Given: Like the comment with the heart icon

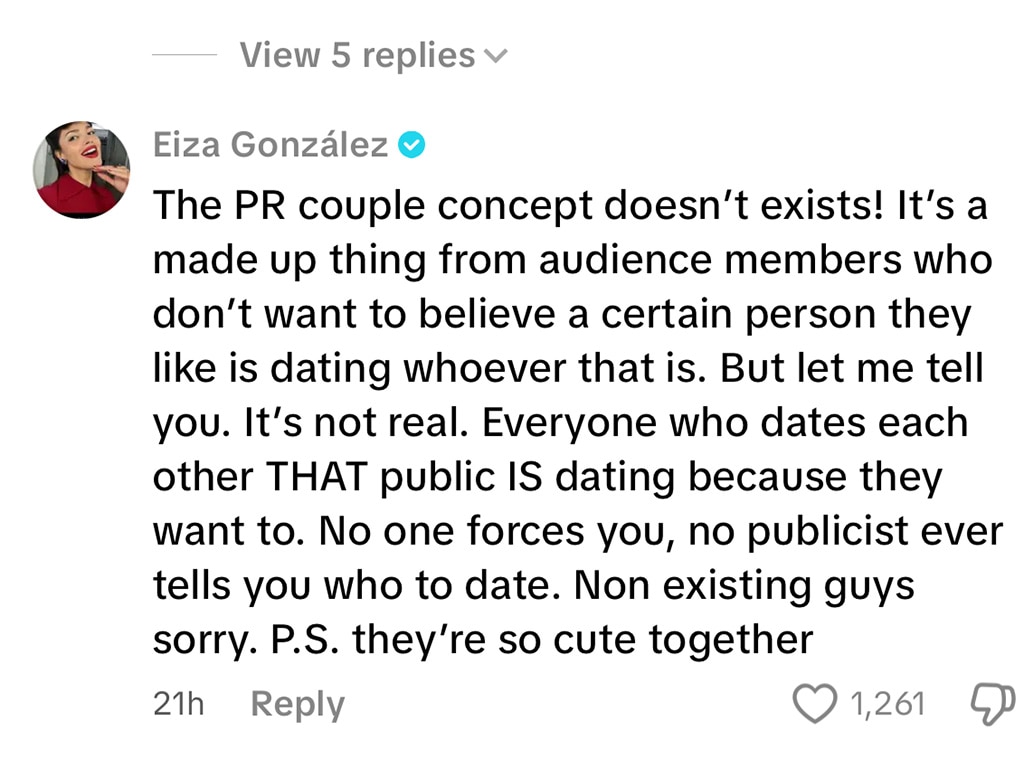Looking at the screenshot, I should coord(814,703).
